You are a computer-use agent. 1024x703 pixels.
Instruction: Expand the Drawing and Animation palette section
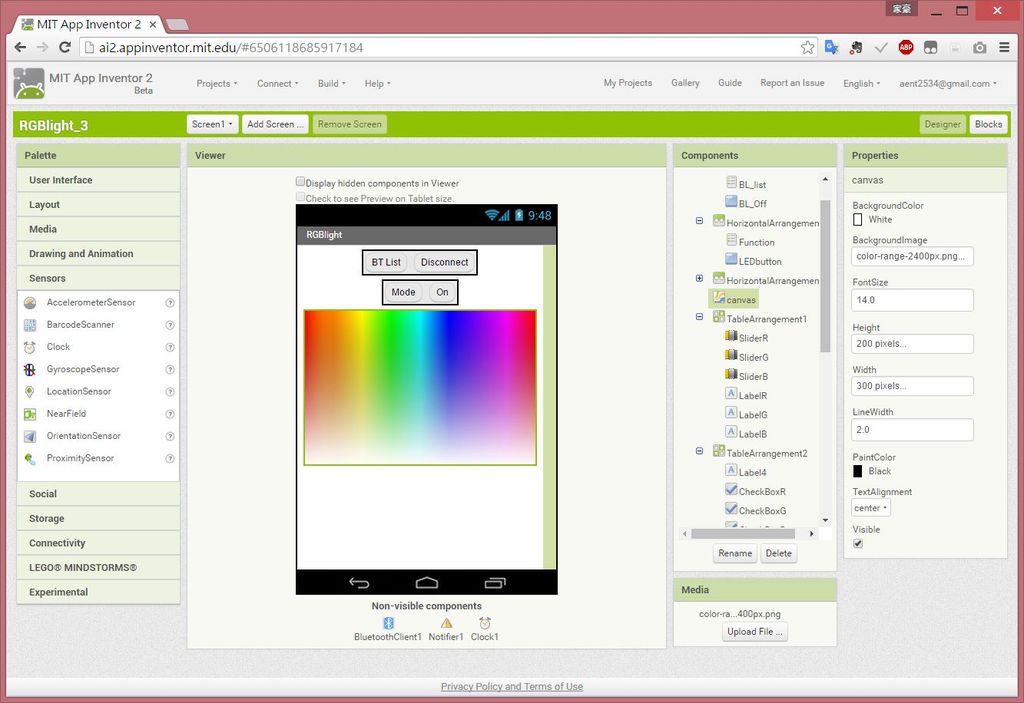pyautogui.click(x=99, y=253)
